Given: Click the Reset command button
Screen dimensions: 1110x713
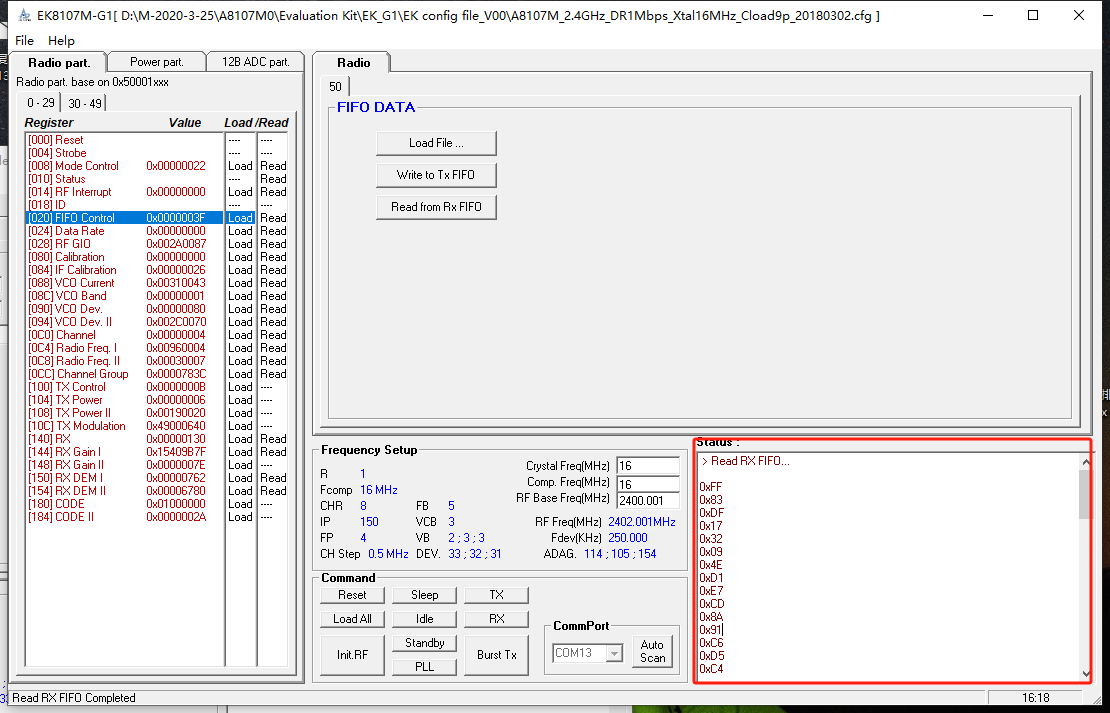Looking at the screenshot, I should click(x=352, y=595).
